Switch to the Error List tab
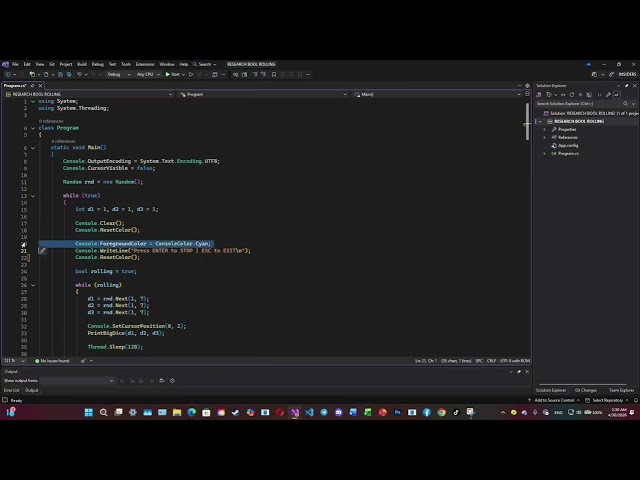The height and width of the screenshot is (480, 640). [11, 390]
